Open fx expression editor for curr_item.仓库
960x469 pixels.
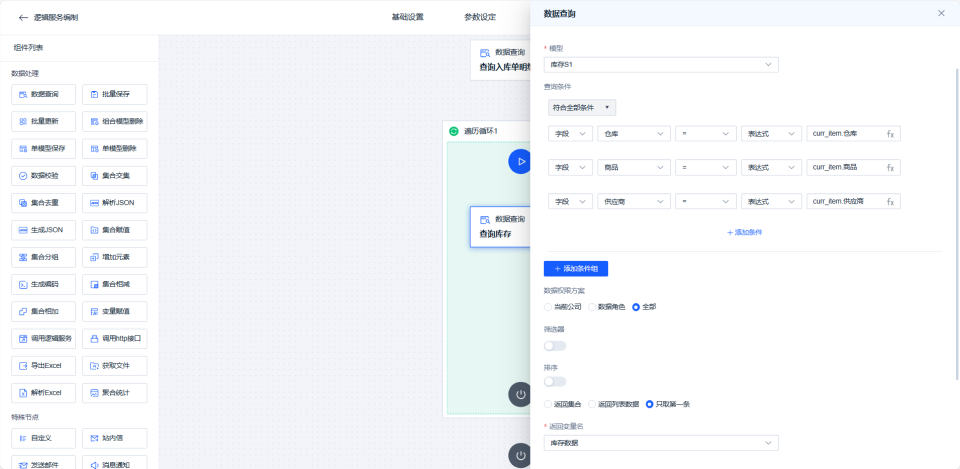tap(890, 134)
